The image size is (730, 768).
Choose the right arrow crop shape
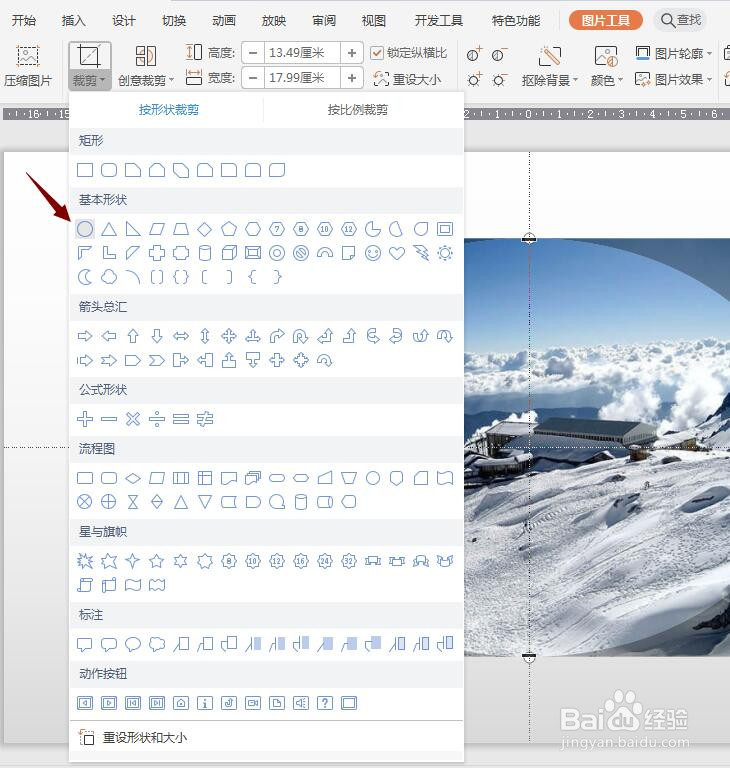click(85, 336)
